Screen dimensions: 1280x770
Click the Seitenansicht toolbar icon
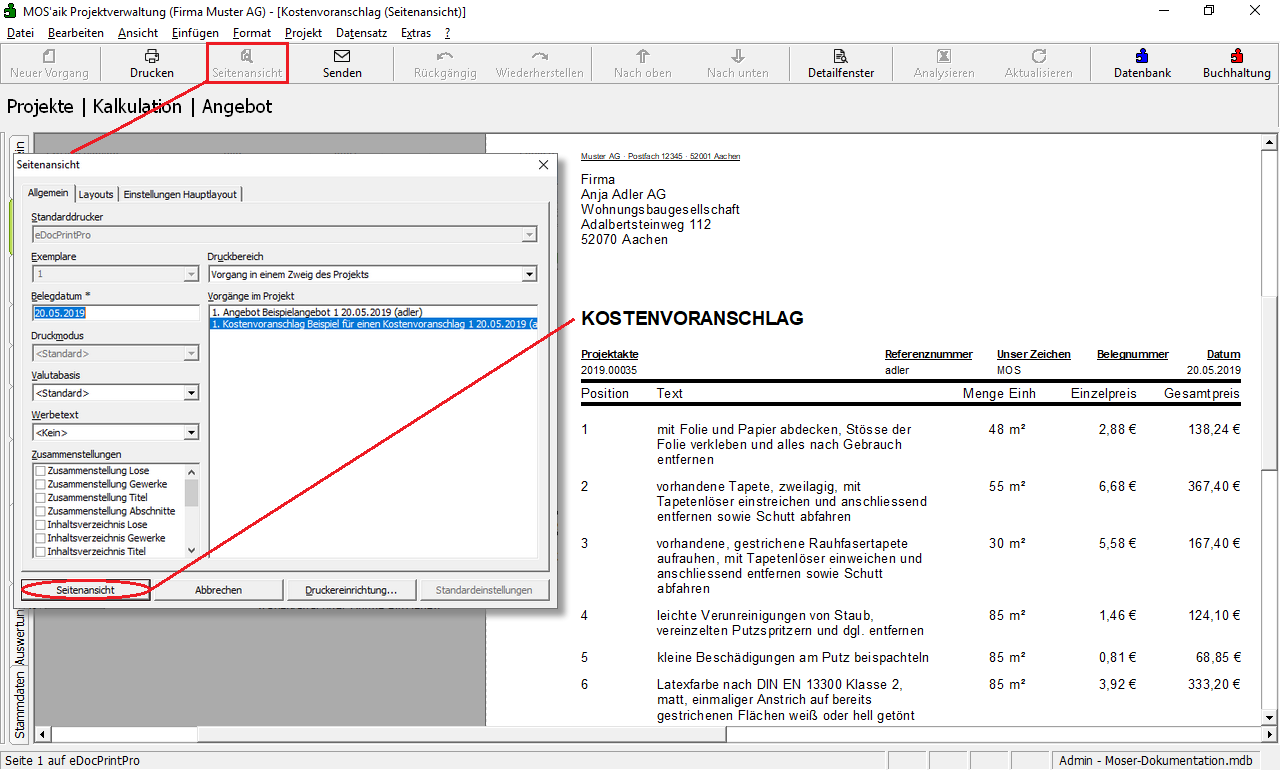click(247, 57)
